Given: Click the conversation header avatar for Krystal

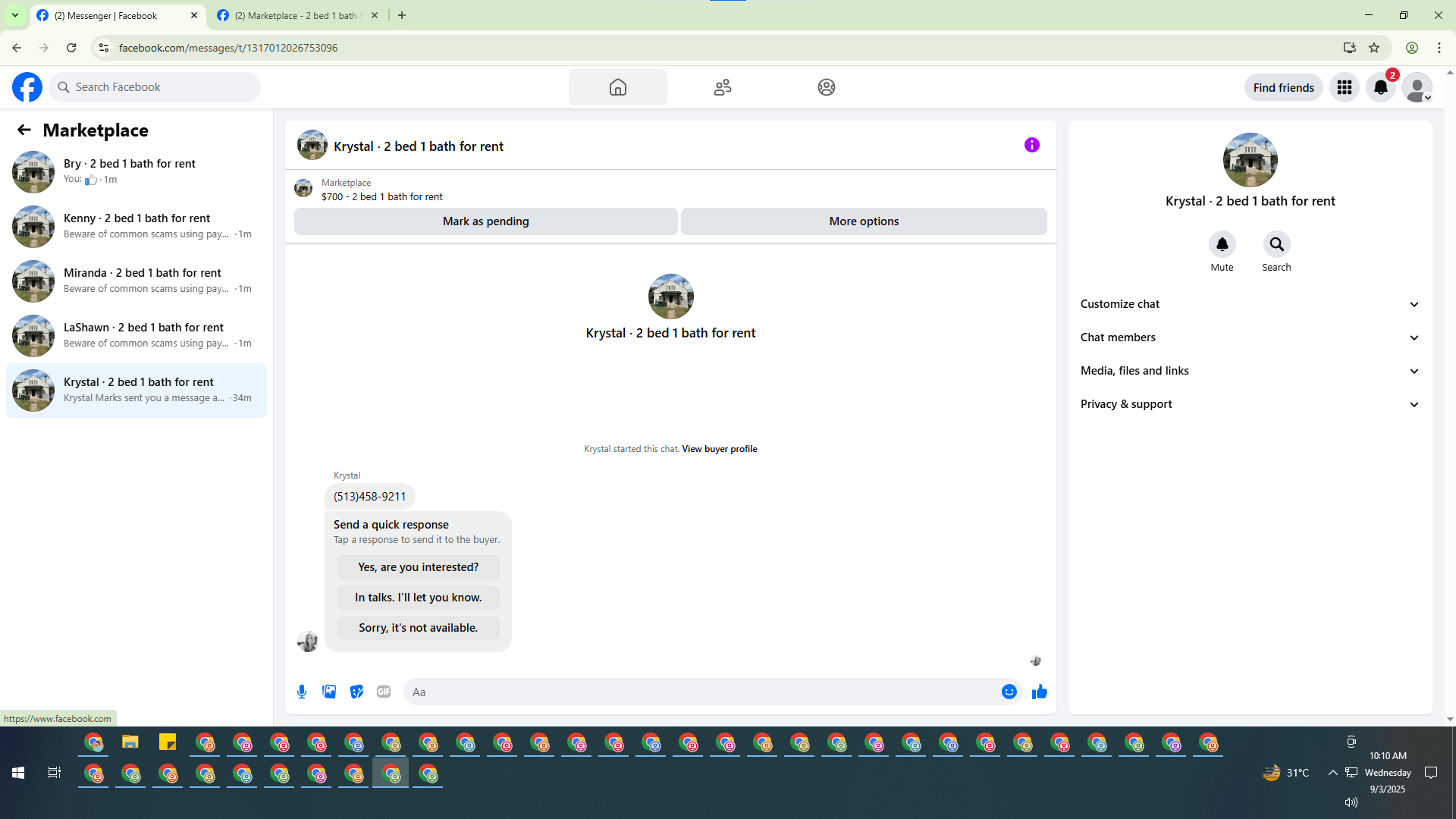Looking at the screenshot, I should pyautogui.click(x=312, y=146).
